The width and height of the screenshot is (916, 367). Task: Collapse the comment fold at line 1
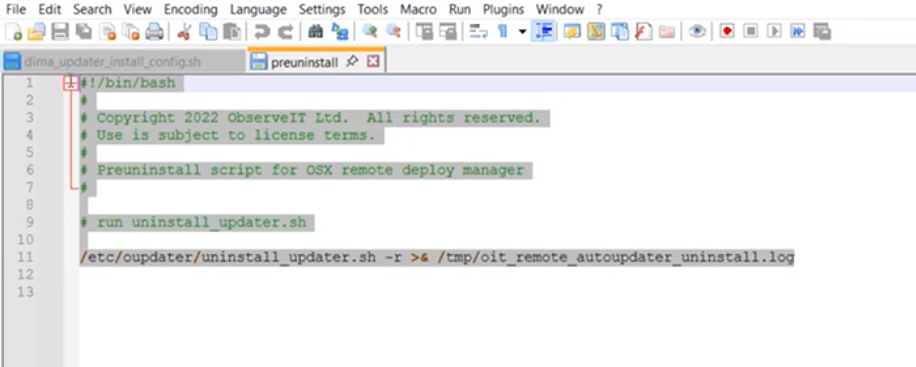click(x=71, y=84)
